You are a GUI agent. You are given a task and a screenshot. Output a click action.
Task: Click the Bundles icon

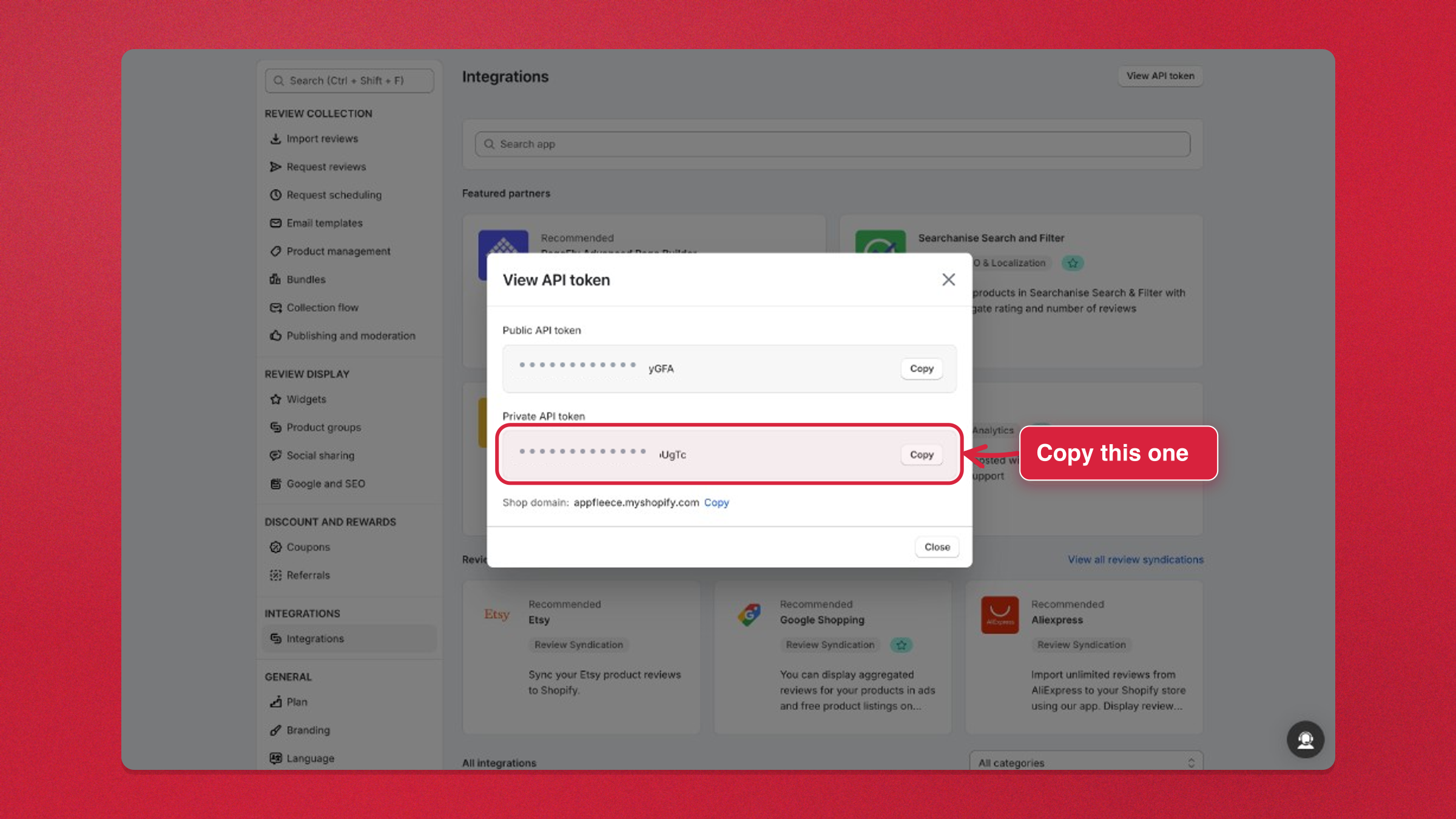tap(275, 280)
